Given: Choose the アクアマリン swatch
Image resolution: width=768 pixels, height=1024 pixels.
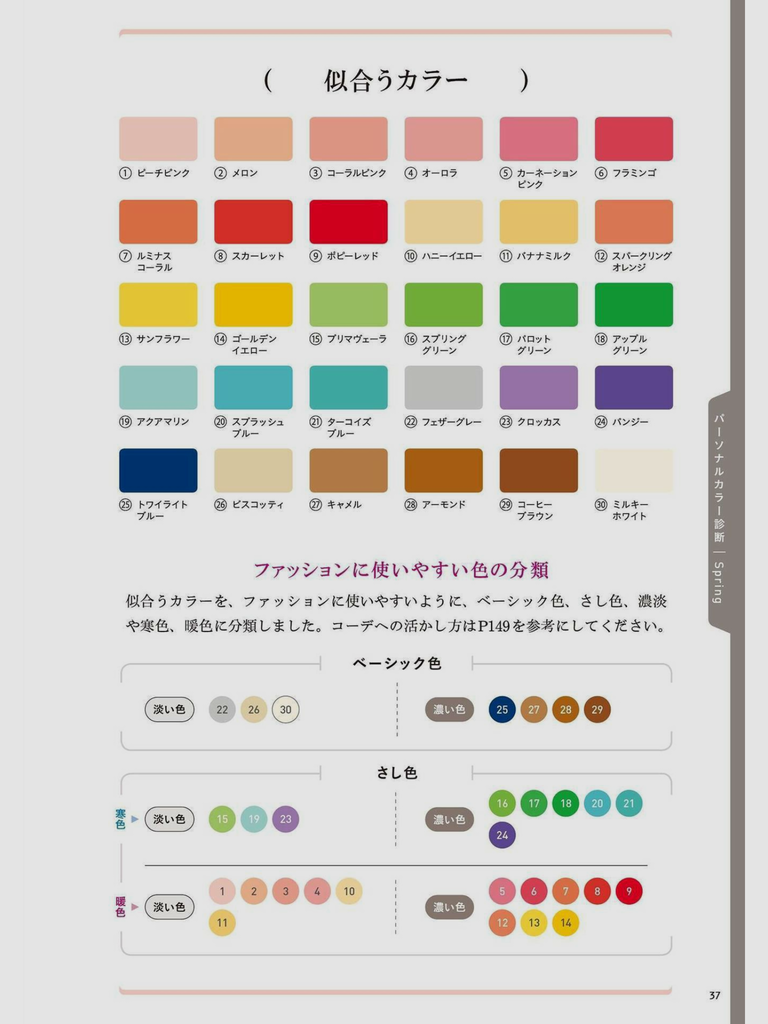Looking at the screenshot, I should click(158, 387).
